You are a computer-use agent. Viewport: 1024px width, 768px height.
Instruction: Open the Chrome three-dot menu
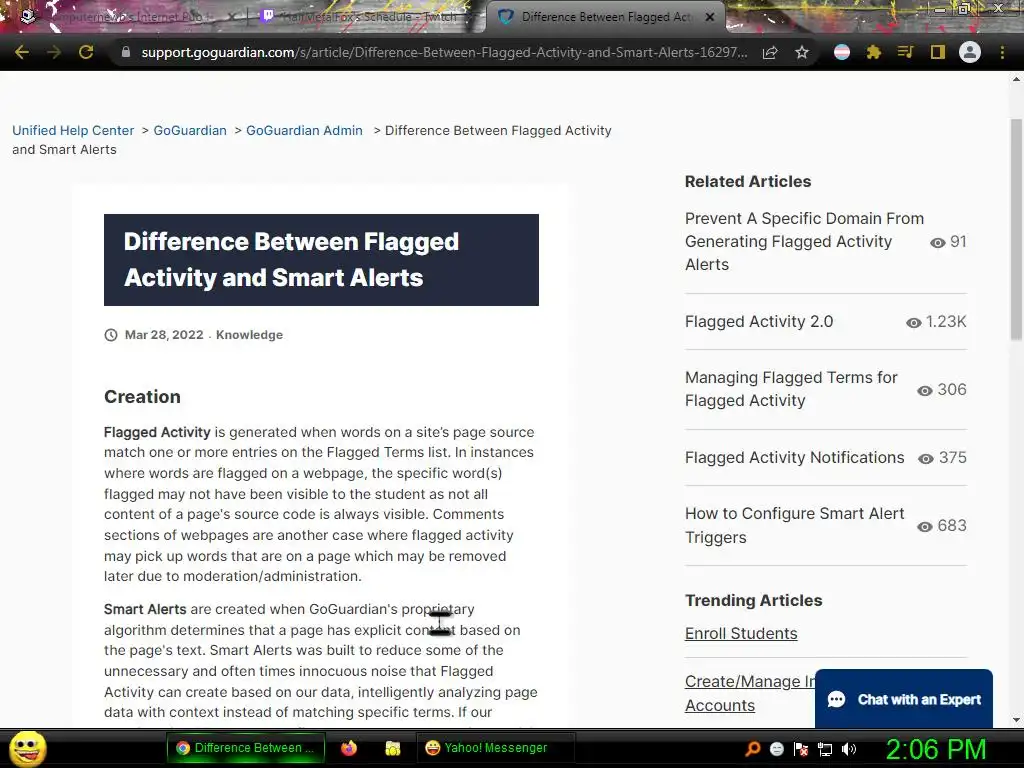[1002, 52]
